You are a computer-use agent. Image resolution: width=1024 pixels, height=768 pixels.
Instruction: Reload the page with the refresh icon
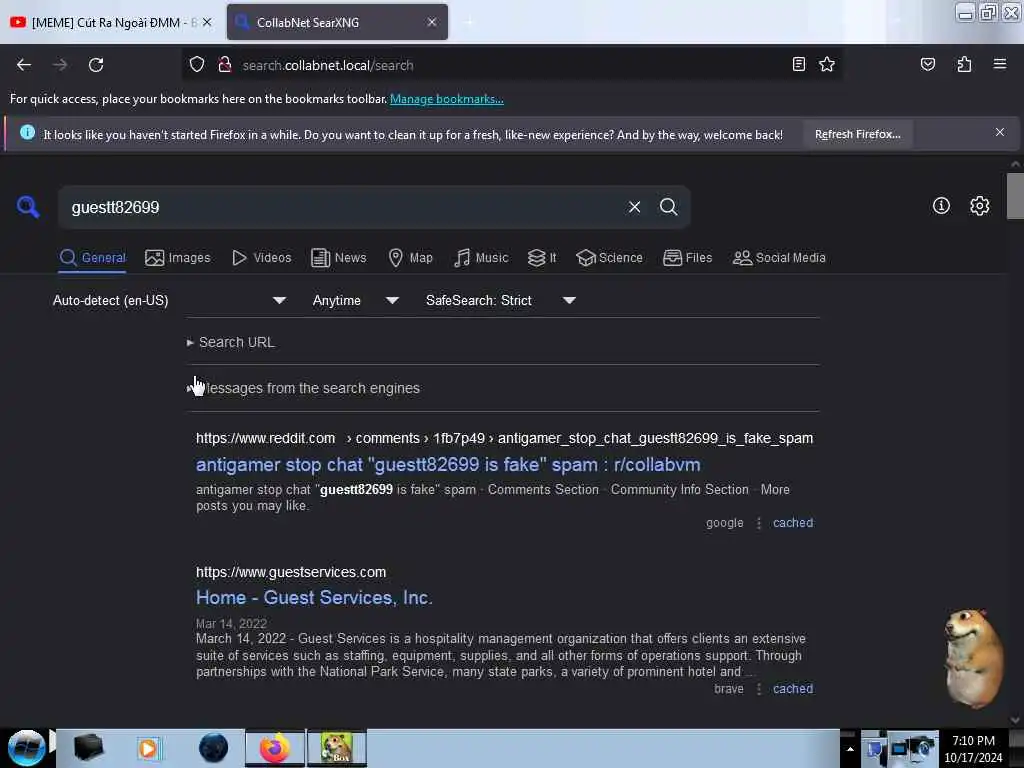point(96,65)
